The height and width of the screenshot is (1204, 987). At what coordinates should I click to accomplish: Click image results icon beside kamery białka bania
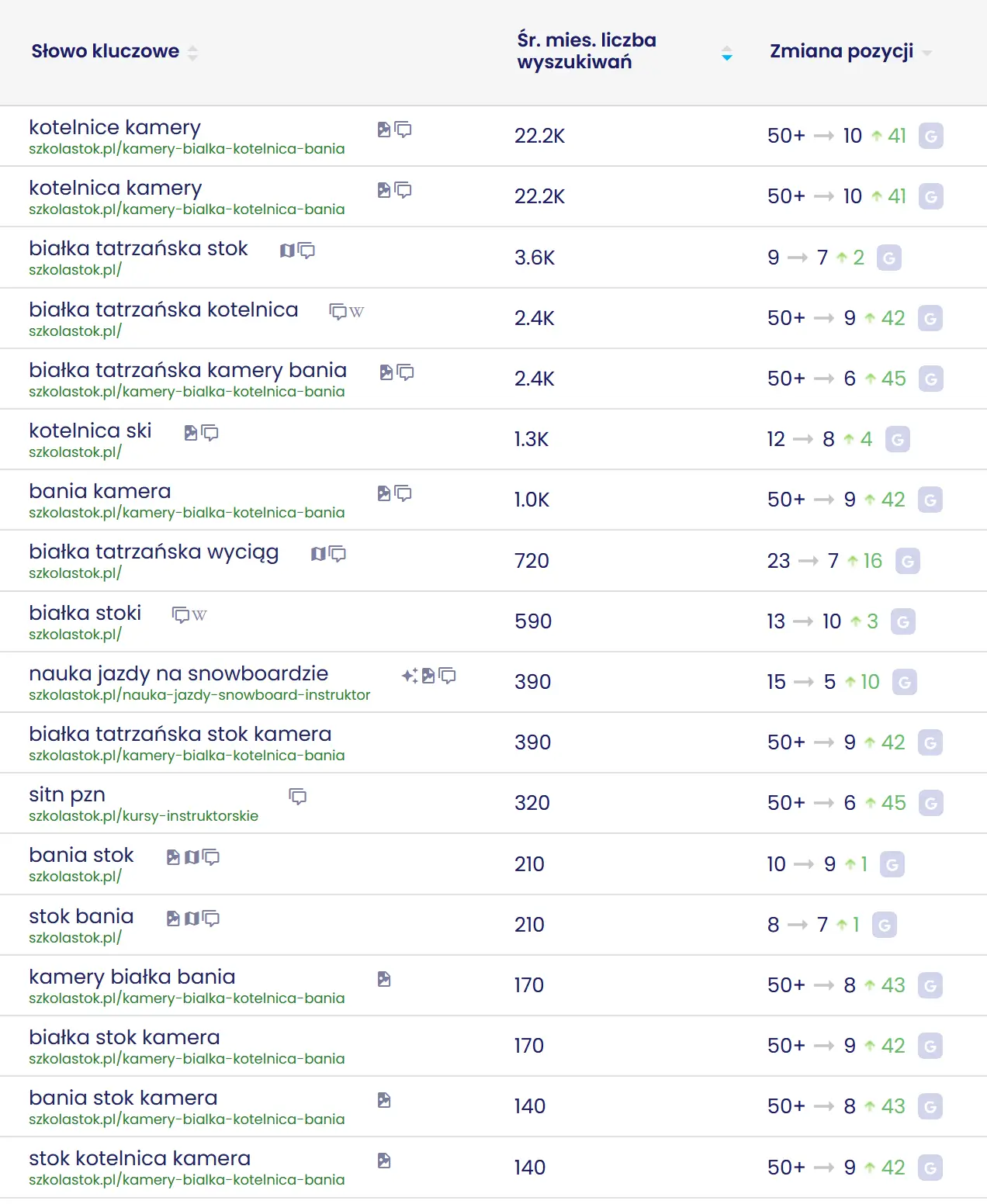click(x=384, y=979)
